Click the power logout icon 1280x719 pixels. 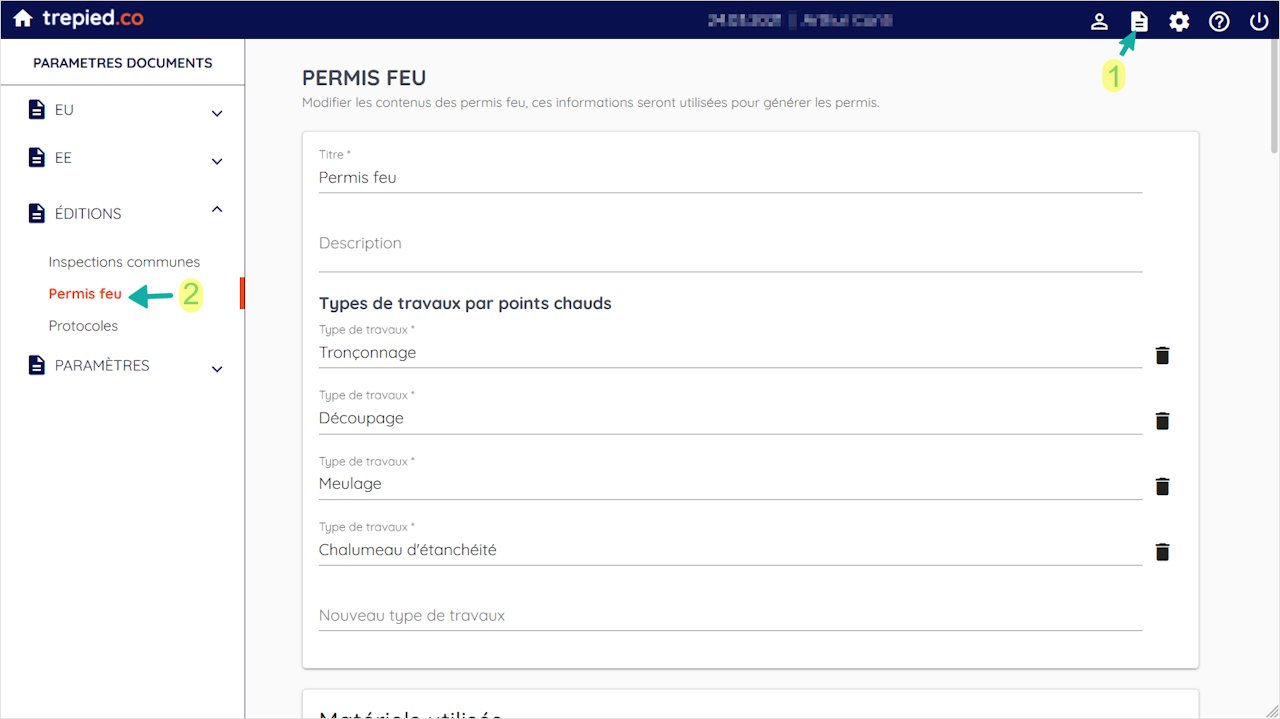point(1259,21)
